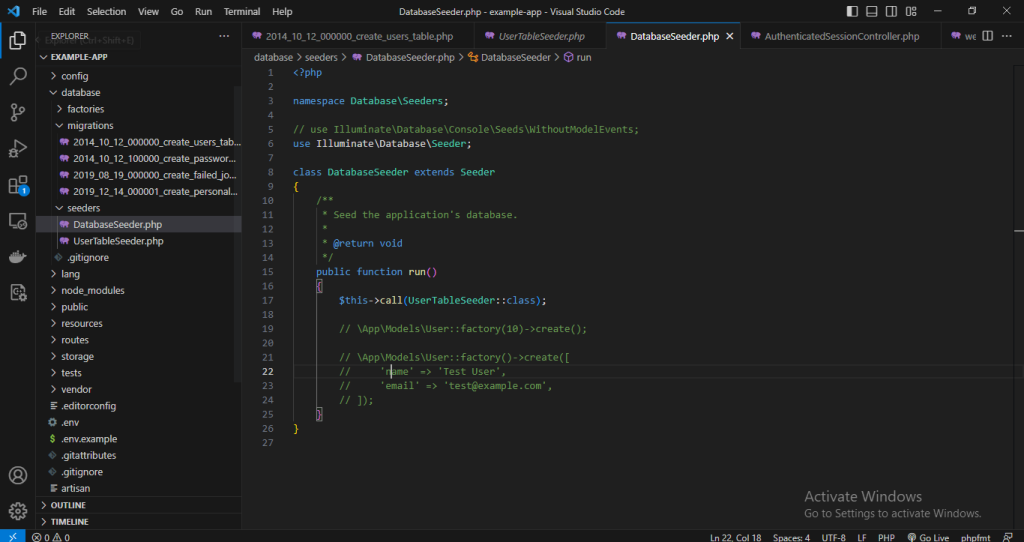Expand the config folder

tap(74, 76)
